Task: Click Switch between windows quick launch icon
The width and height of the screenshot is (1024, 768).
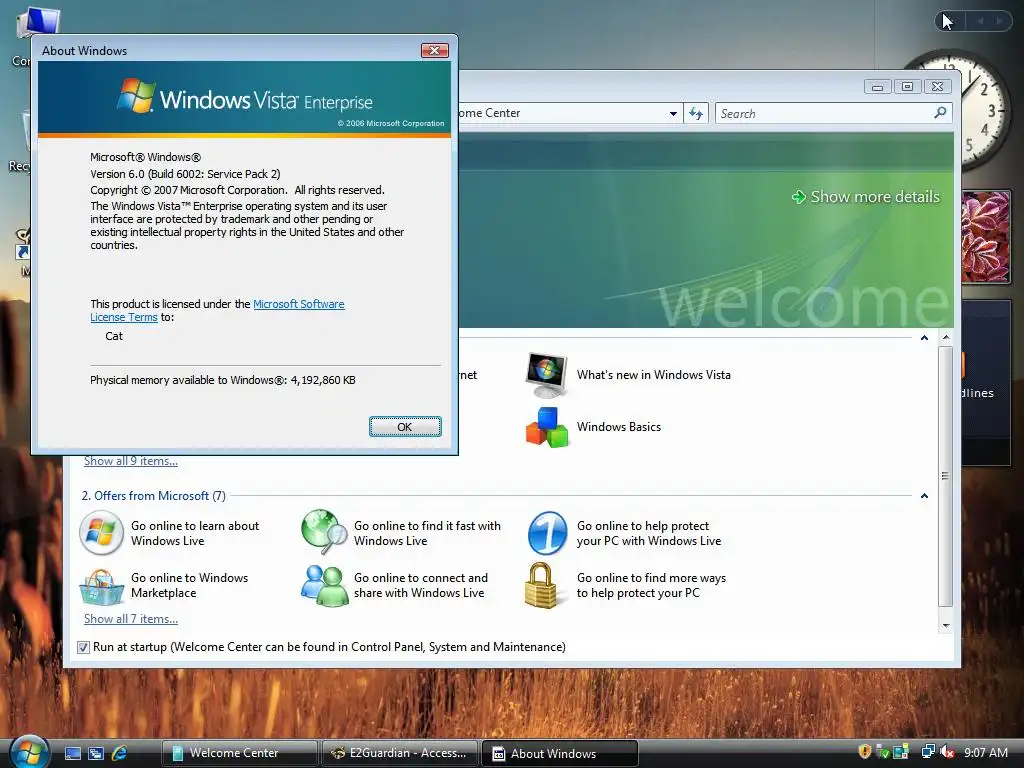Action: point(96,753)
